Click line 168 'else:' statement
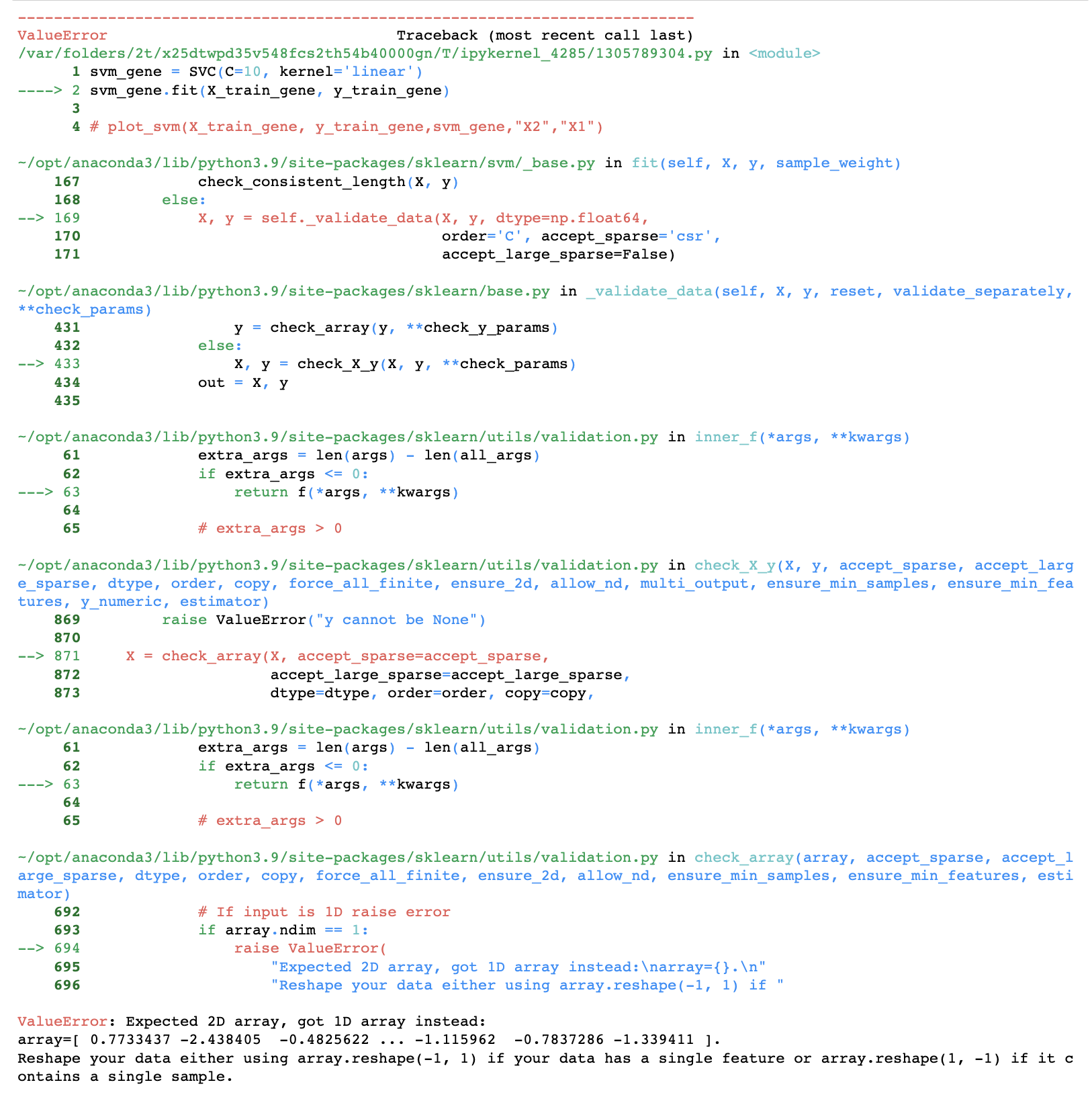 184,200
